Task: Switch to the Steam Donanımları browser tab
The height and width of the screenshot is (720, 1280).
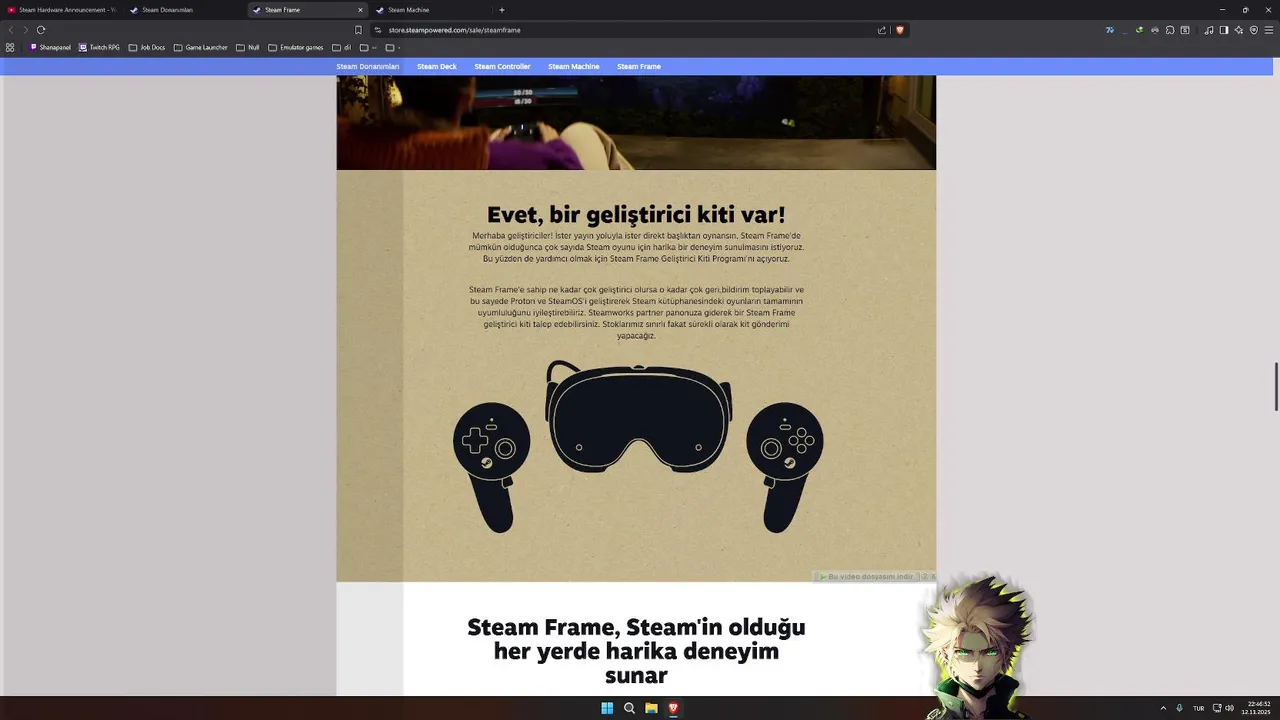Action: 185,10
